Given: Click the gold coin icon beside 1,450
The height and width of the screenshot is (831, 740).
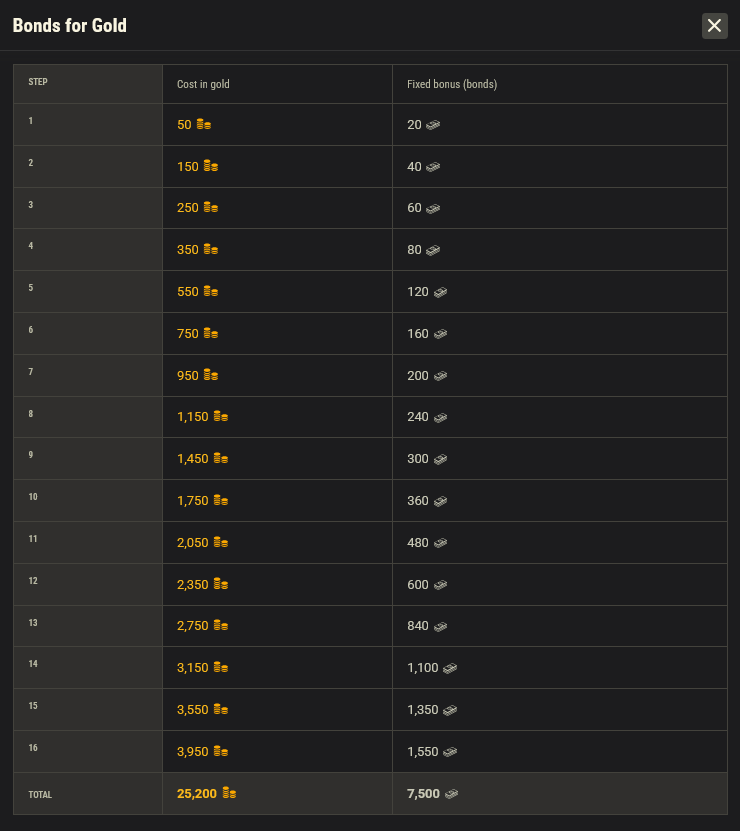Looking at the screenshot, I should pyautogui.click(x=221, y=459).
